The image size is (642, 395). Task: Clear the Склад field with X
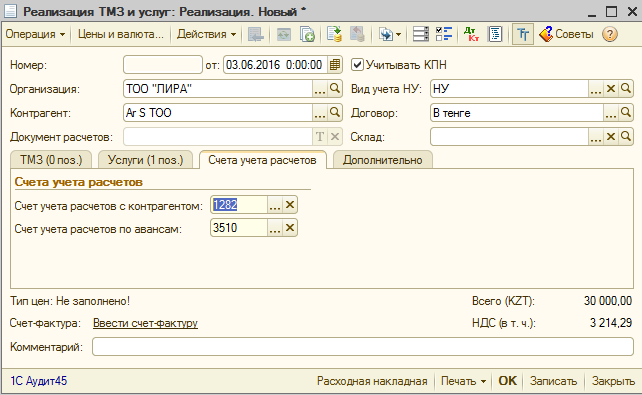pos(611,136)
